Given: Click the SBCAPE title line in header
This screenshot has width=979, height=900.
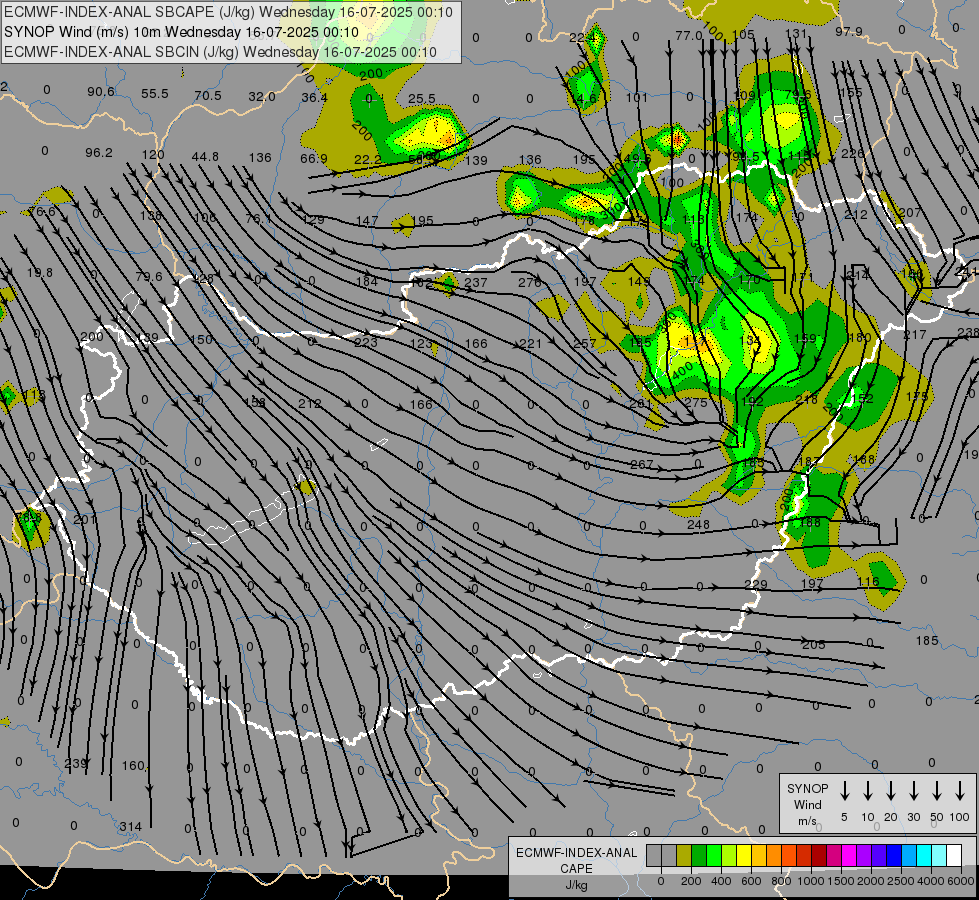Looking at the screenshot, I should (x=229, y=12).
